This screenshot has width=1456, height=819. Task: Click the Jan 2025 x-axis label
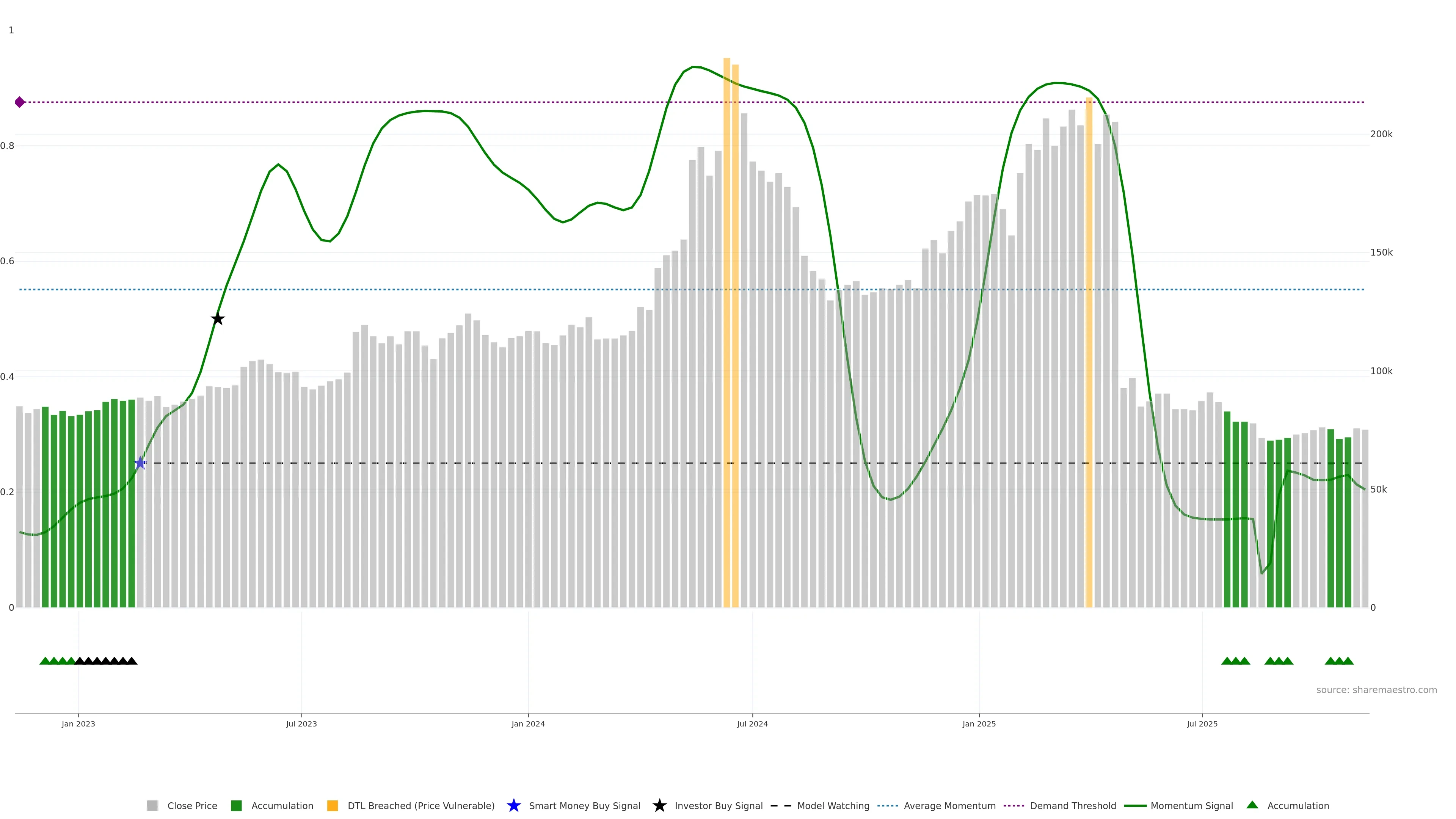tap(979, 723)
